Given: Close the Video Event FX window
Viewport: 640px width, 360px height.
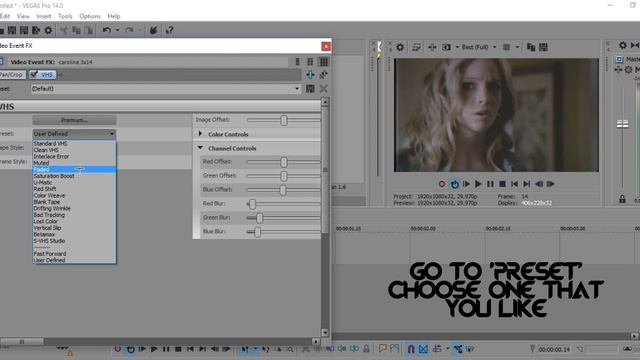Looking at the screenshot, I should click(x=326, y=46).
